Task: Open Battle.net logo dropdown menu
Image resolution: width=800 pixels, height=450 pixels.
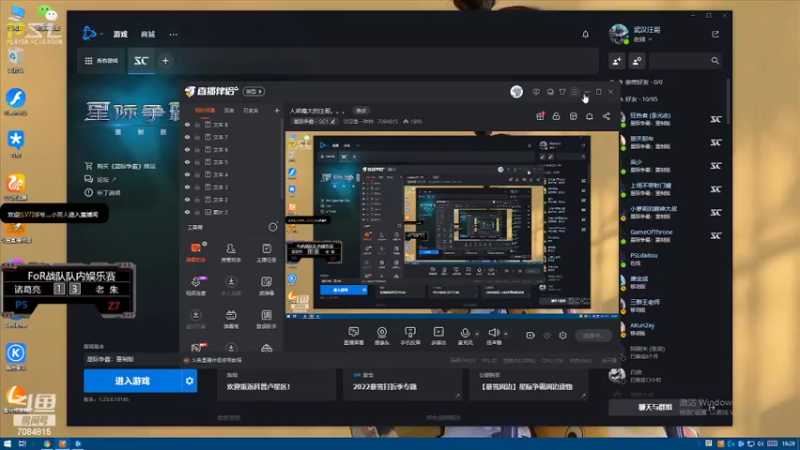Action: (92, 34)
